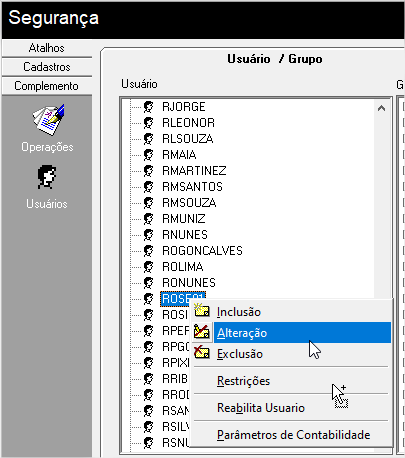Click the Usuário / Grupo heading
The image size is (405, 458).
[275, 59]
